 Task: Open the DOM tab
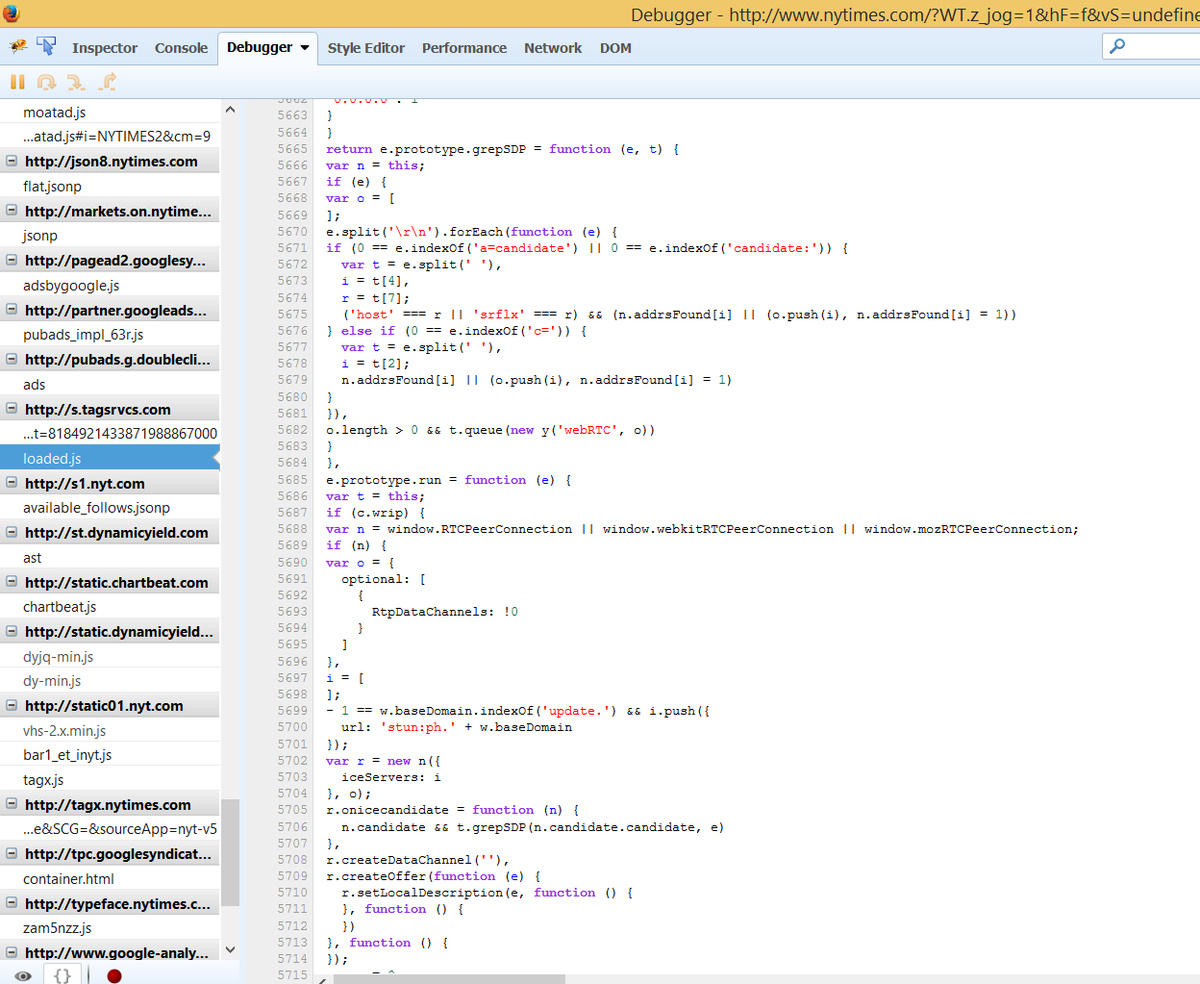click(616, 48)
